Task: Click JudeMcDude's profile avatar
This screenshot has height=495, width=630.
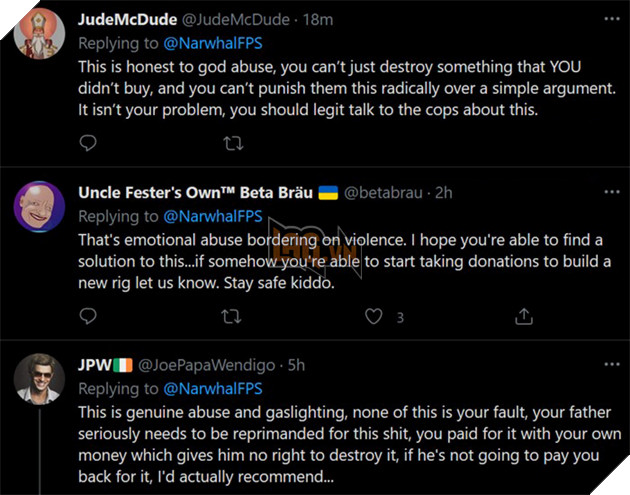Action: (39, 34)
